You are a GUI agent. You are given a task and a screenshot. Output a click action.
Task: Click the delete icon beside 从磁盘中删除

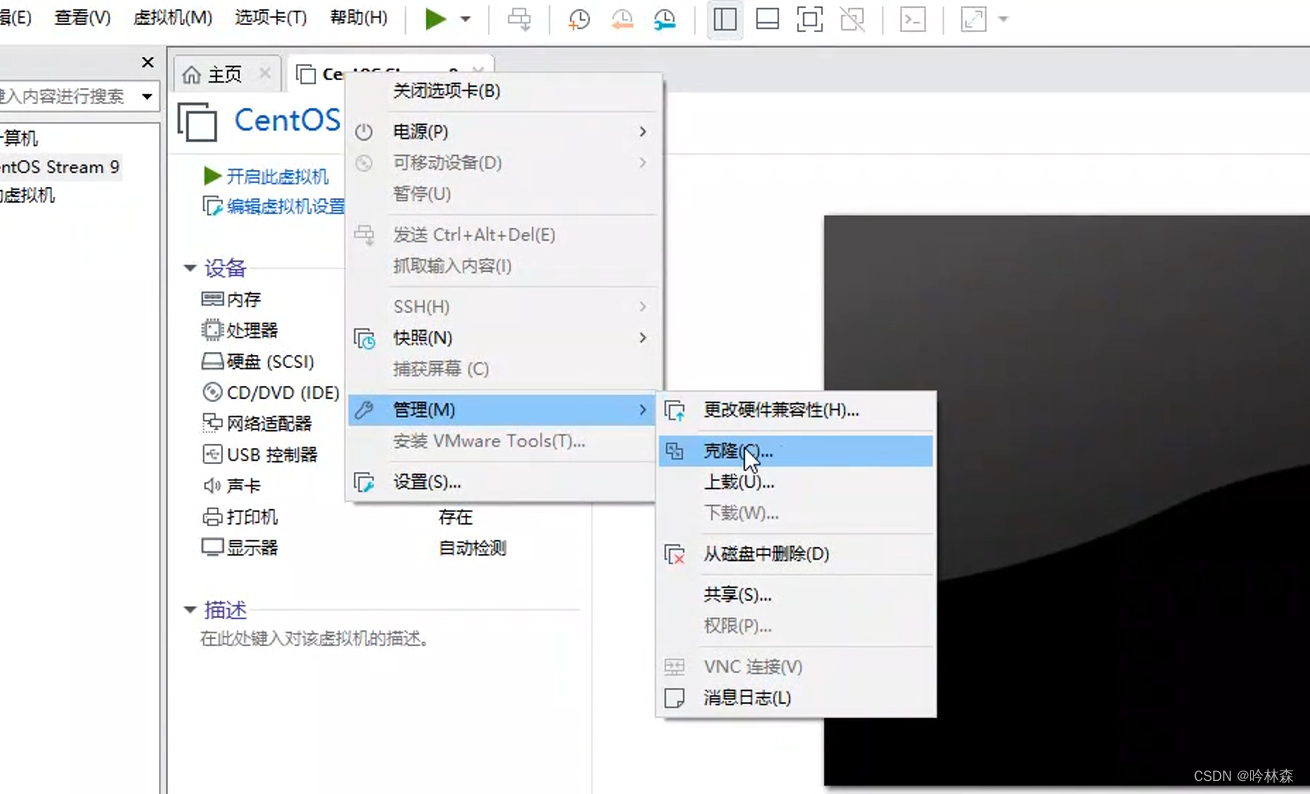[675, 554]
